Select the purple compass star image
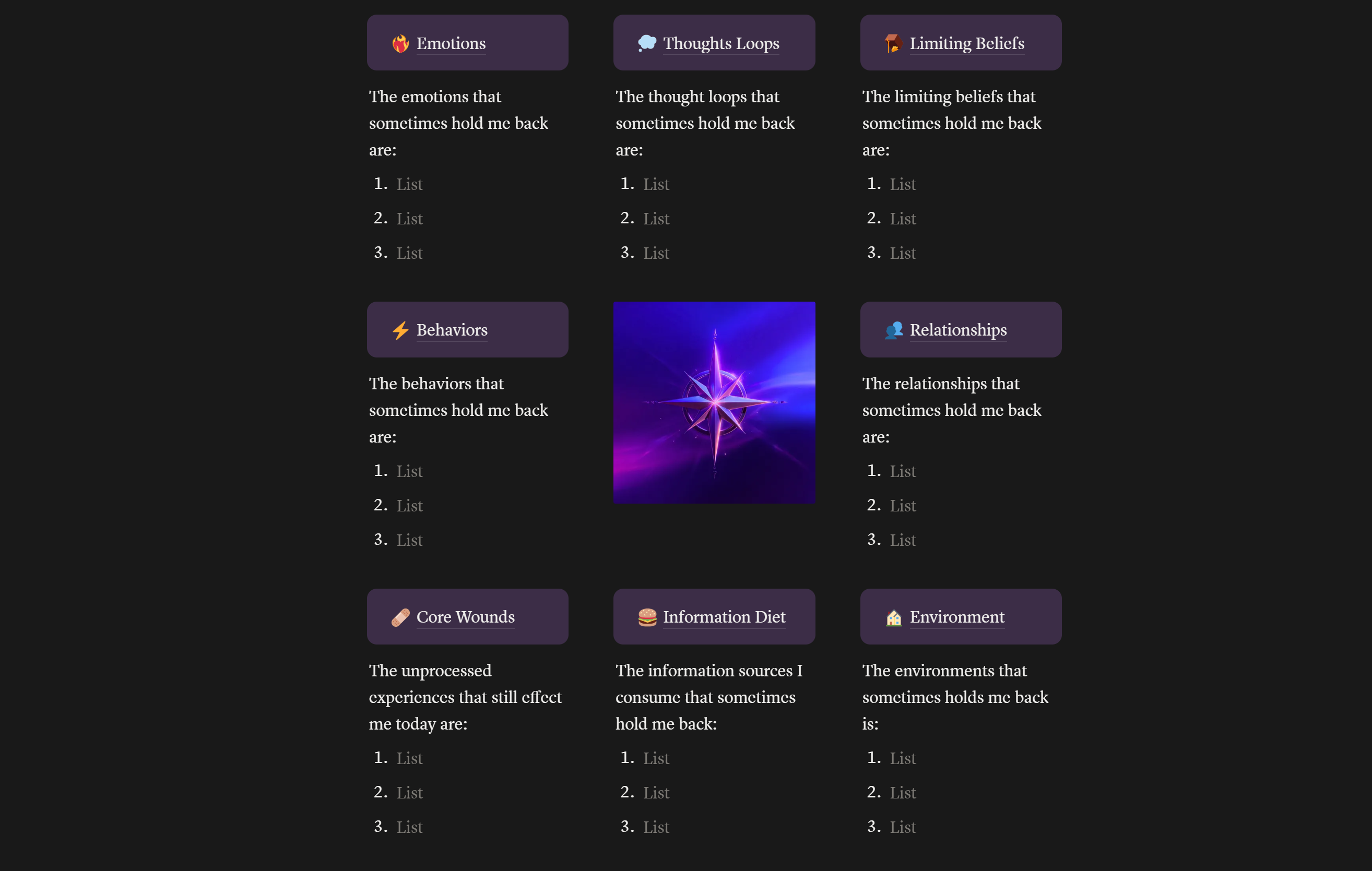Viewport: 1372px width, 871px height. coord(714,402)
